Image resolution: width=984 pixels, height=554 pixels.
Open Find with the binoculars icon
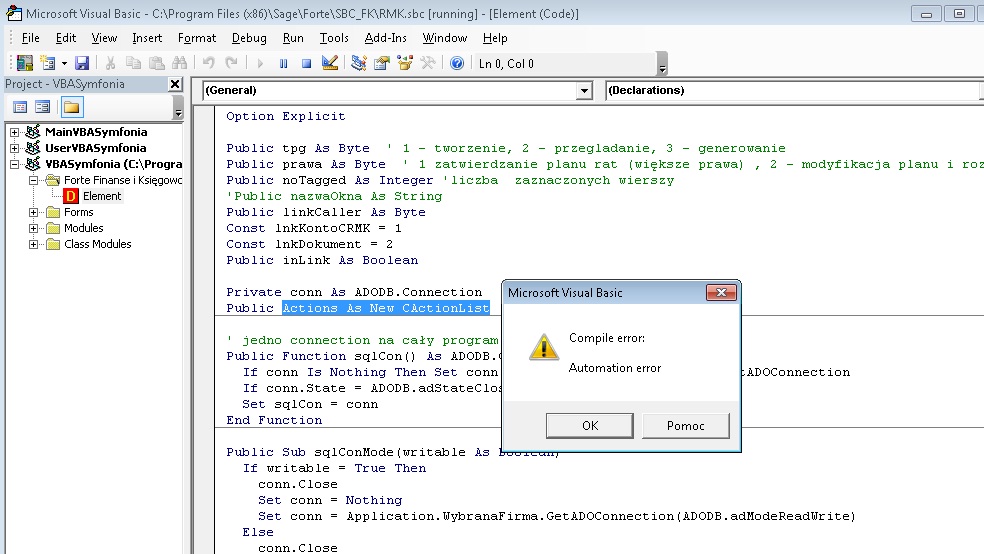pyautogui.click(x=179, y=63)
